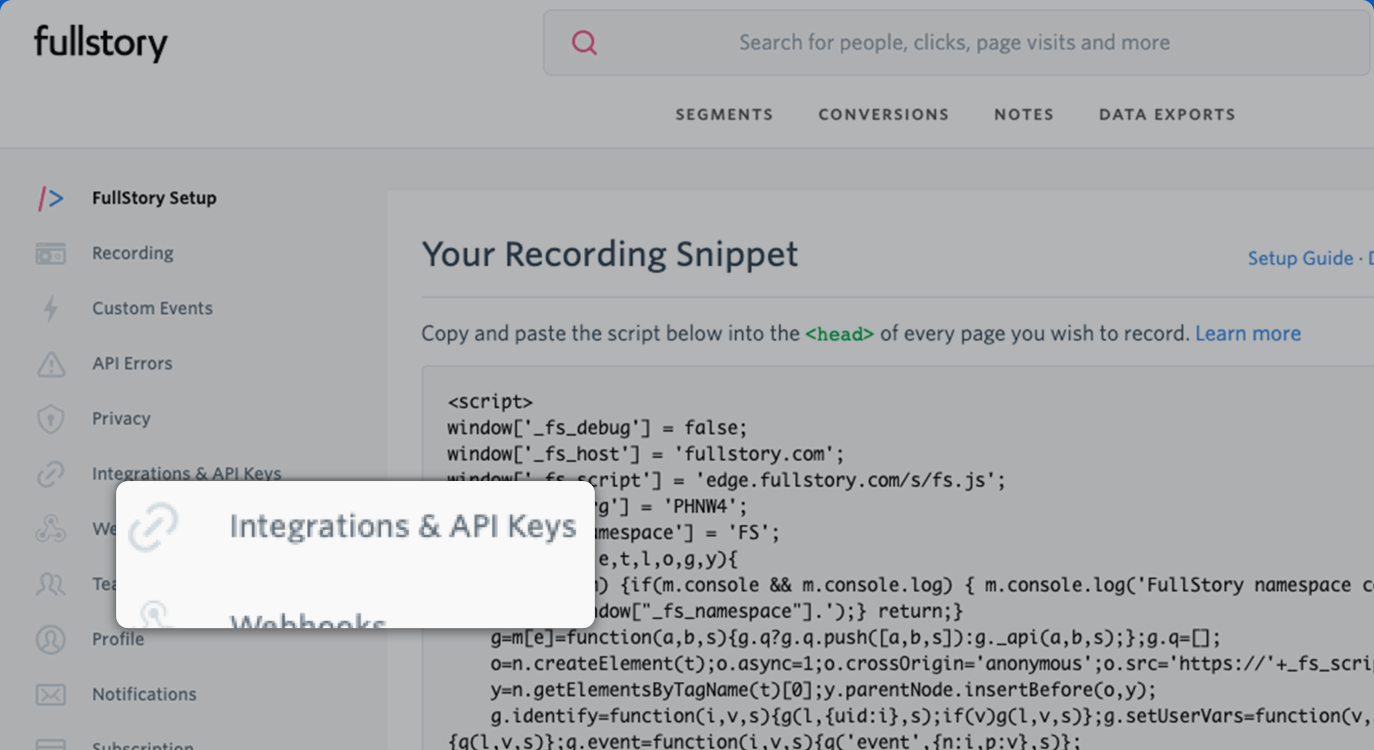Click the Learn more link
1374x750 pixels.
(1248, 333)
